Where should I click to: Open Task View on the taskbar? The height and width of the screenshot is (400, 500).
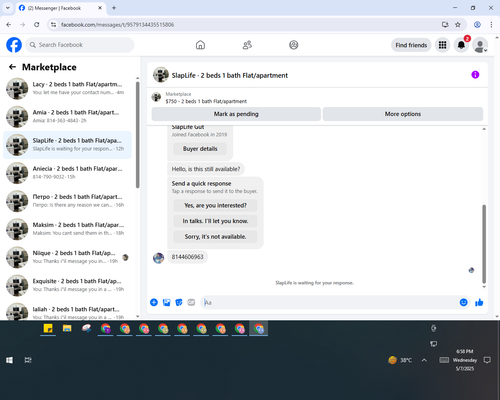click(28, 360)
